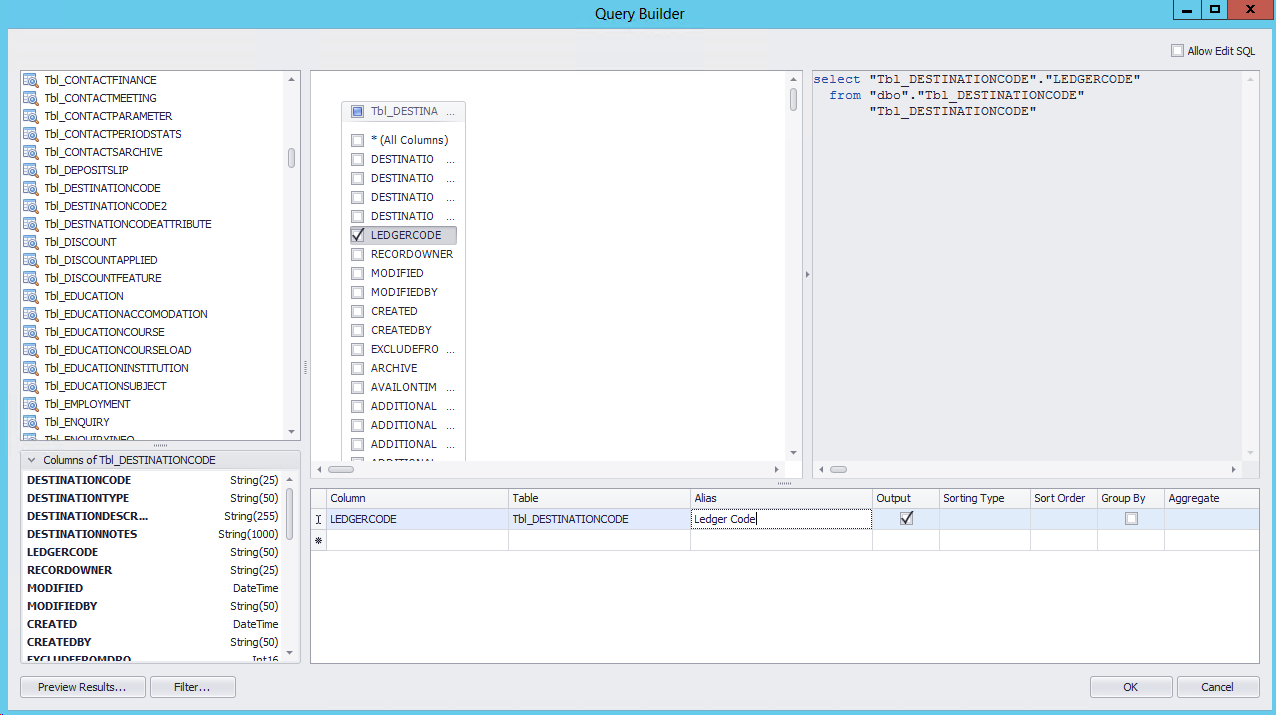This screenshot has width=1276, height=715.
Task: Click the Tbl_DESTINA diagram table header icon
Action: coord(357,112)
